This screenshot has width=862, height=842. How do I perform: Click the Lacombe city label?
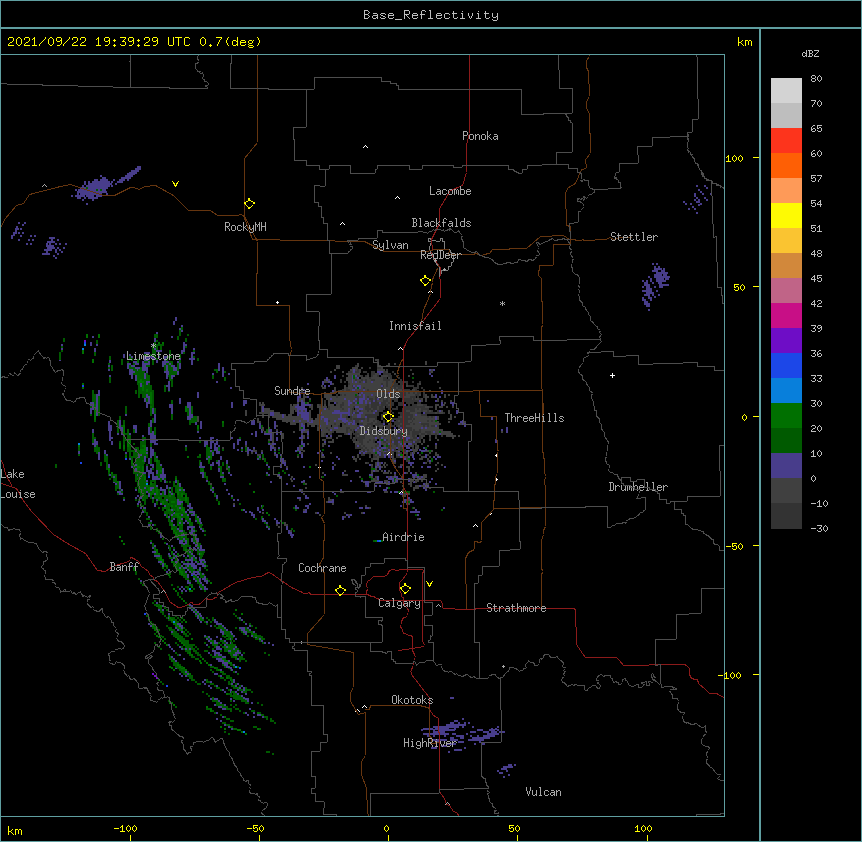point(450,191)
